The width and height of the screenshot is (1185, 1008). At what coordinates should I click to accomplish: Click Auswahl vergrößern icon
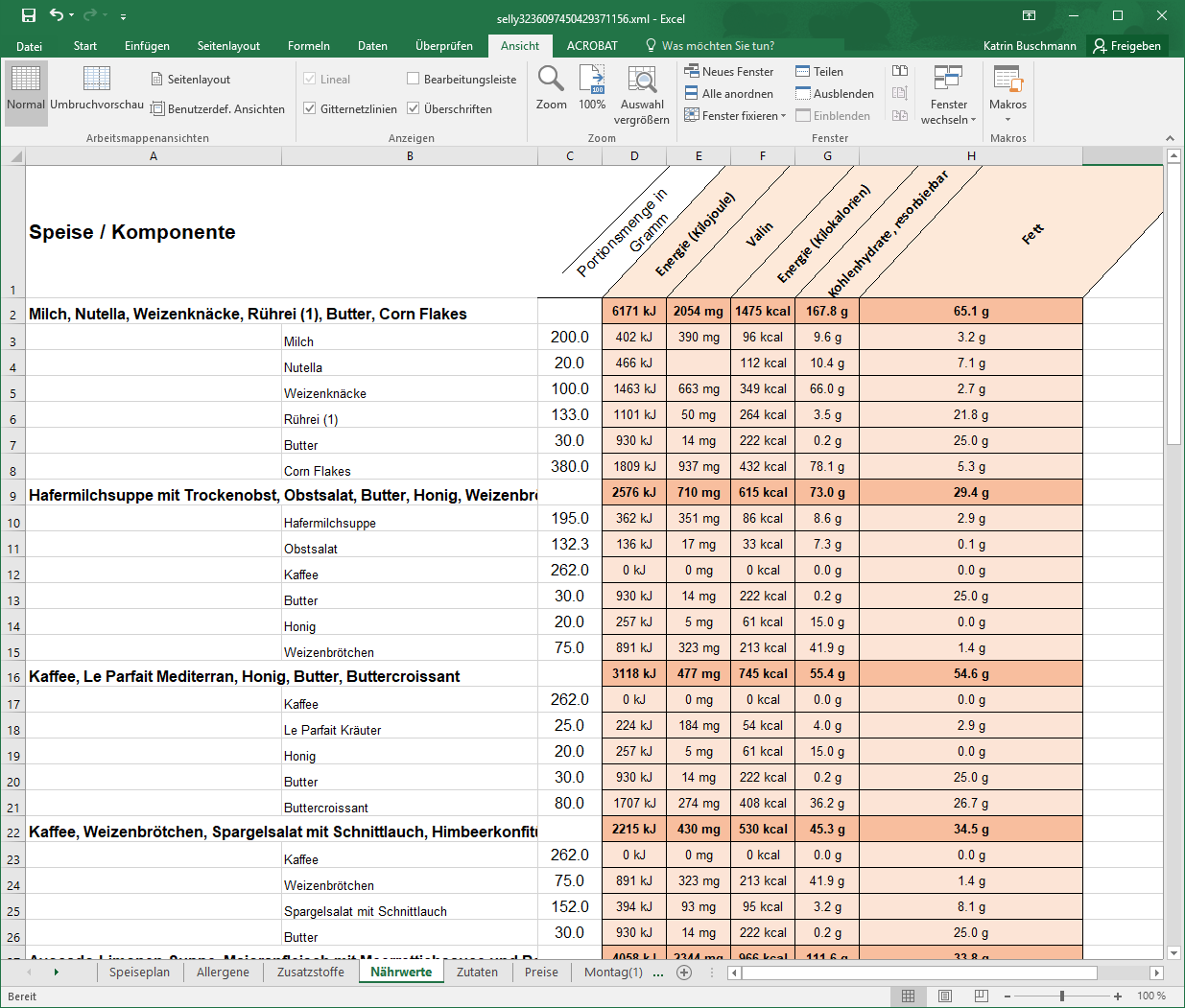click(642, 94)
